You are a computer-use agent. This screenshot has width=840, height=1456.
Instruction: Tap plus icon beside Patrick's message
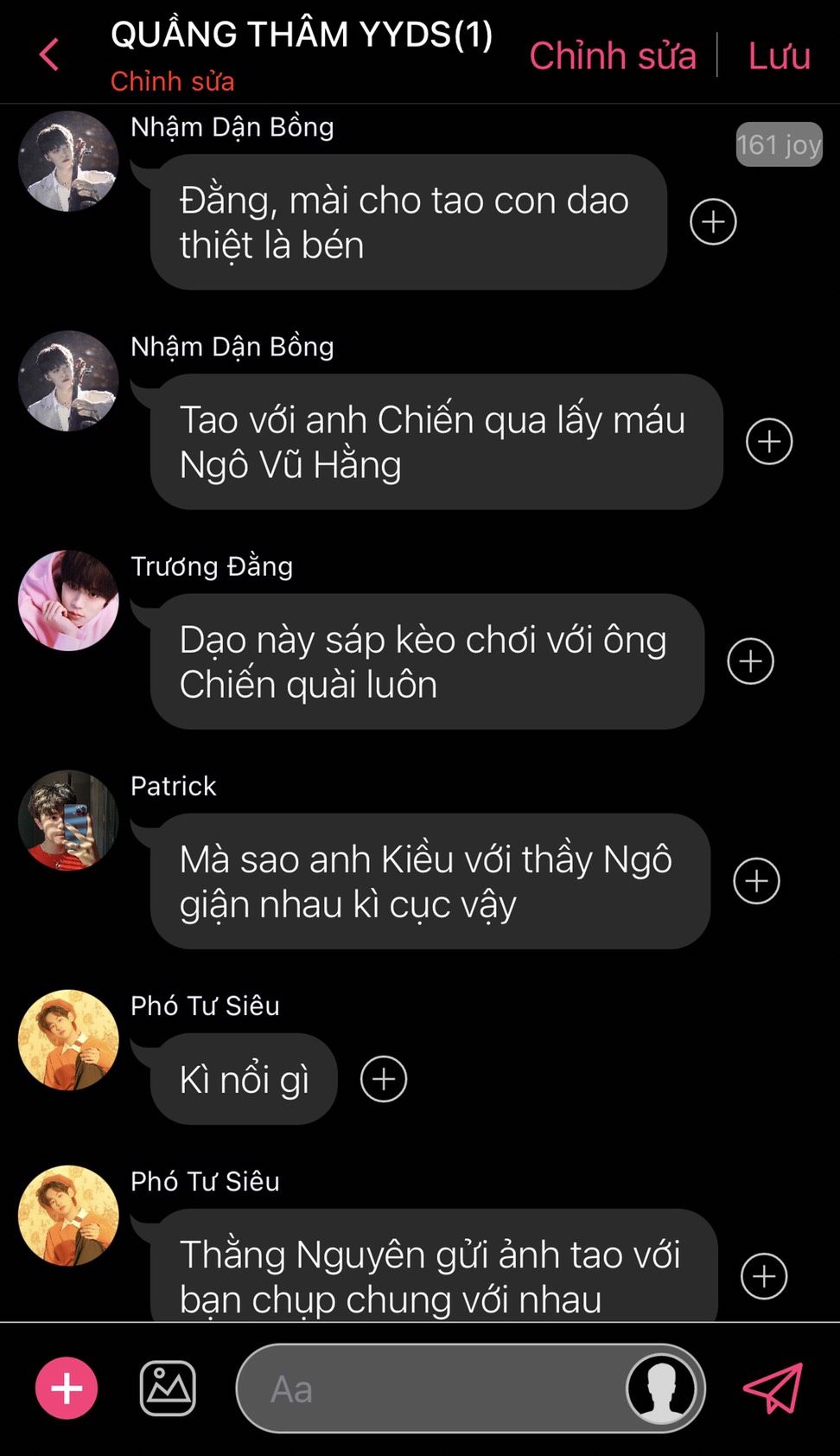pyautogui.click(x=756, y=880)
